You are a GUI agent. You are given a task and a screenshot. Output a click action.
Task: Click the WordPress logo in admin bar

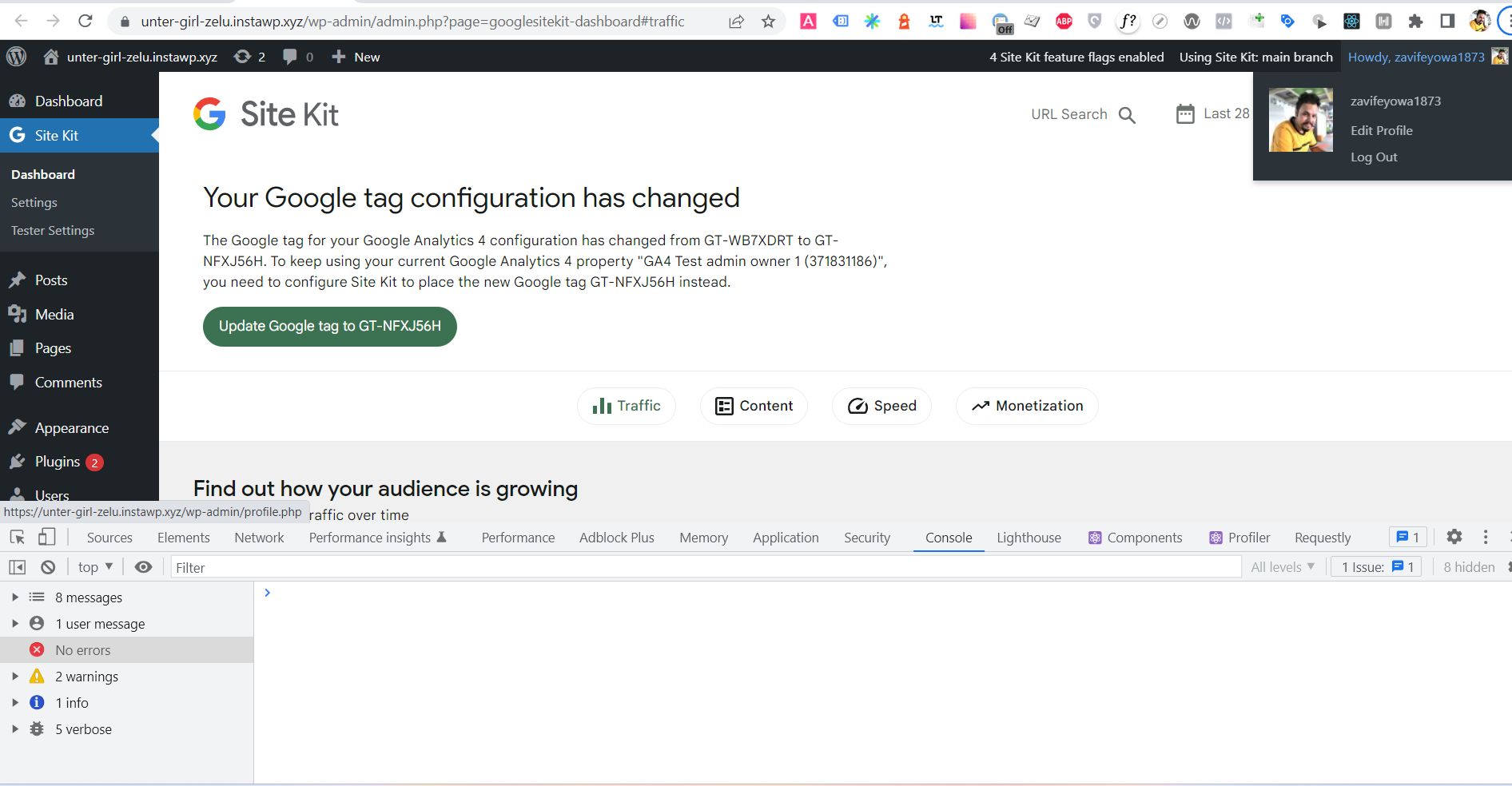coord(17,56)
